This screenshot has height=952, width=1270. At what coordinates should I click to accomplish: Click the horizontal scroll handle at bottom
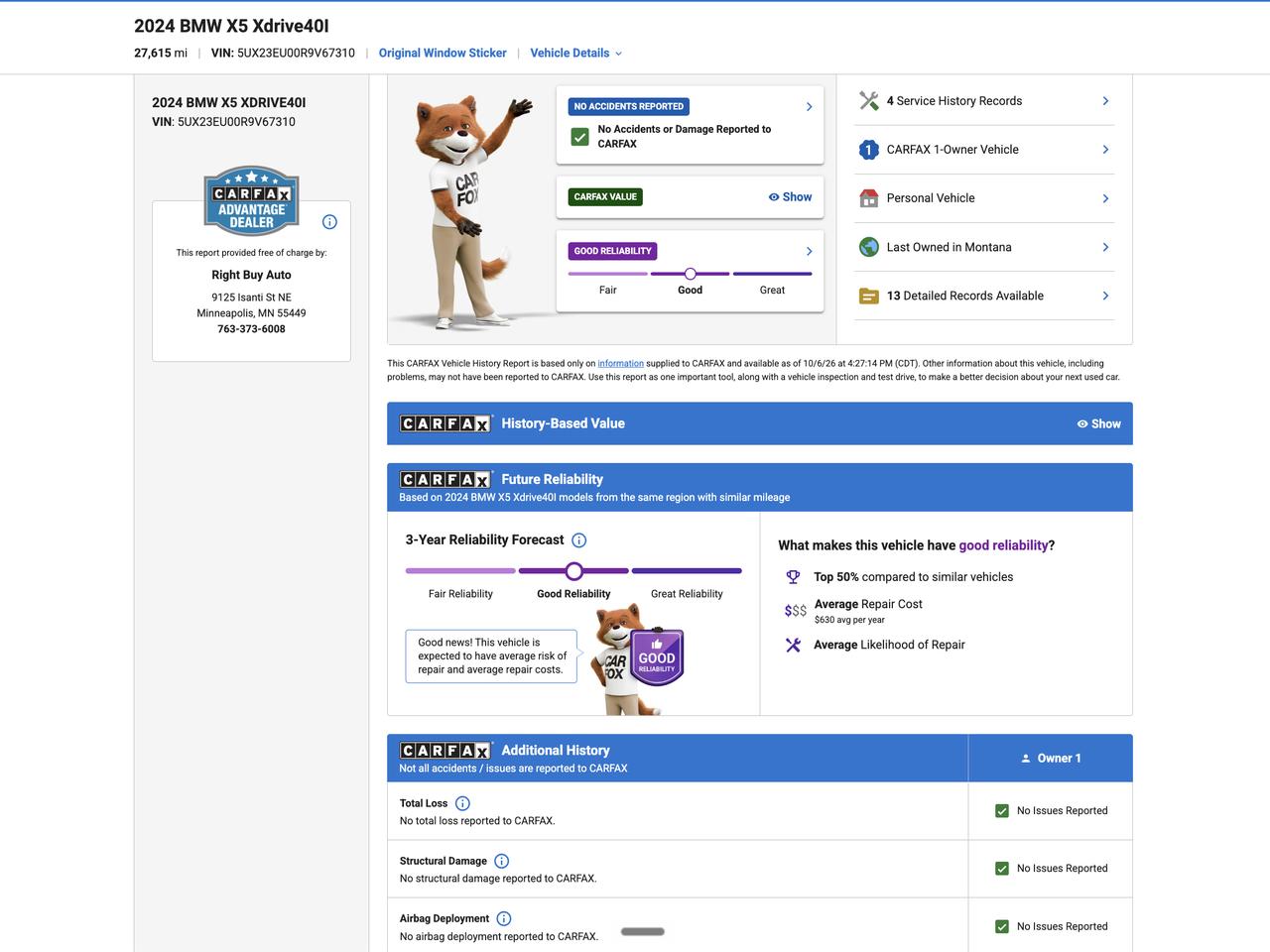[643, 931]
